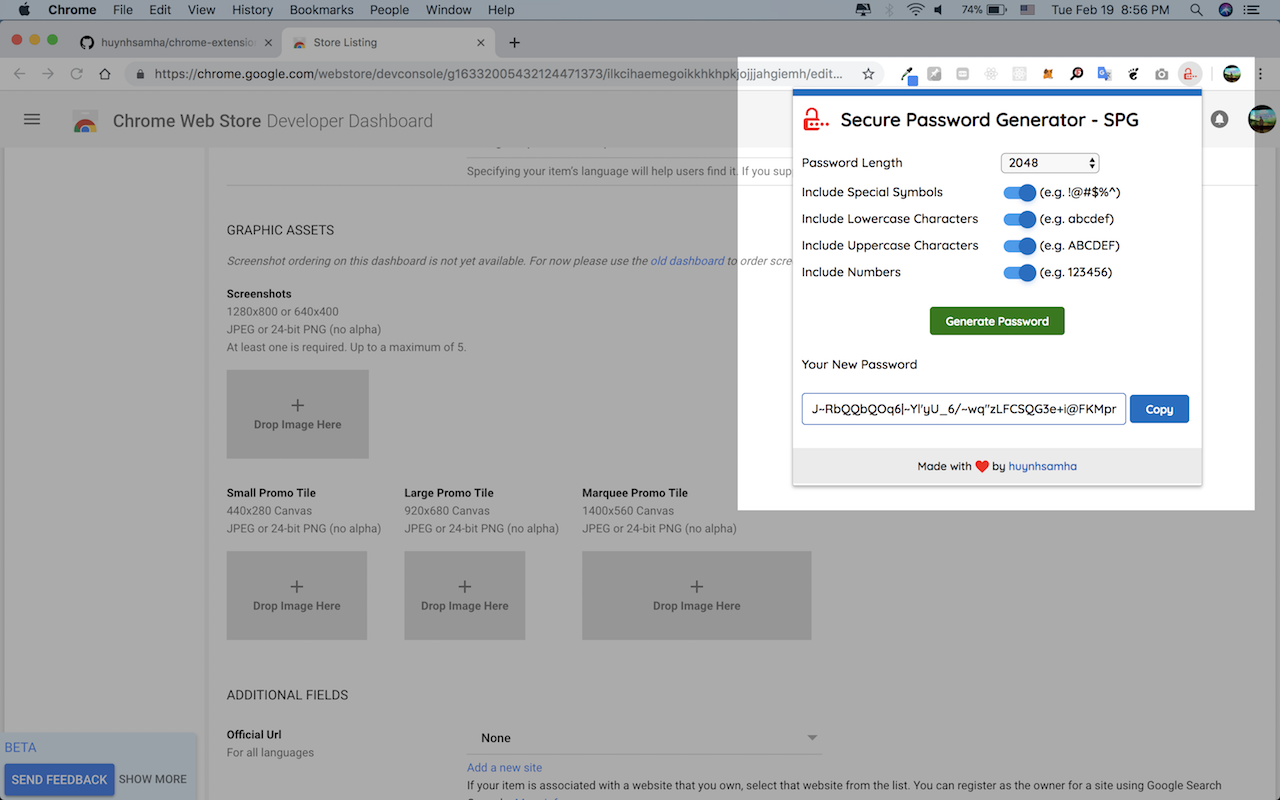Toggle Include Special Symbols switch
The height and width of the screenshot is (800, 1280).
[1019, 192]
